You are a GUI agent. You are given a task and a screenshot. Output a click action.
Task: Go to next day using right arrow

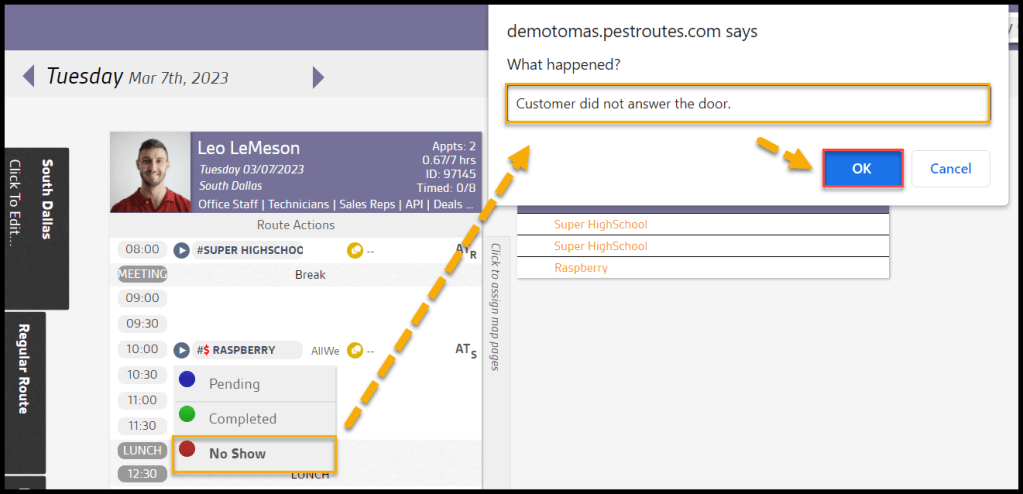pyautogui.click(x=318, y=77)
